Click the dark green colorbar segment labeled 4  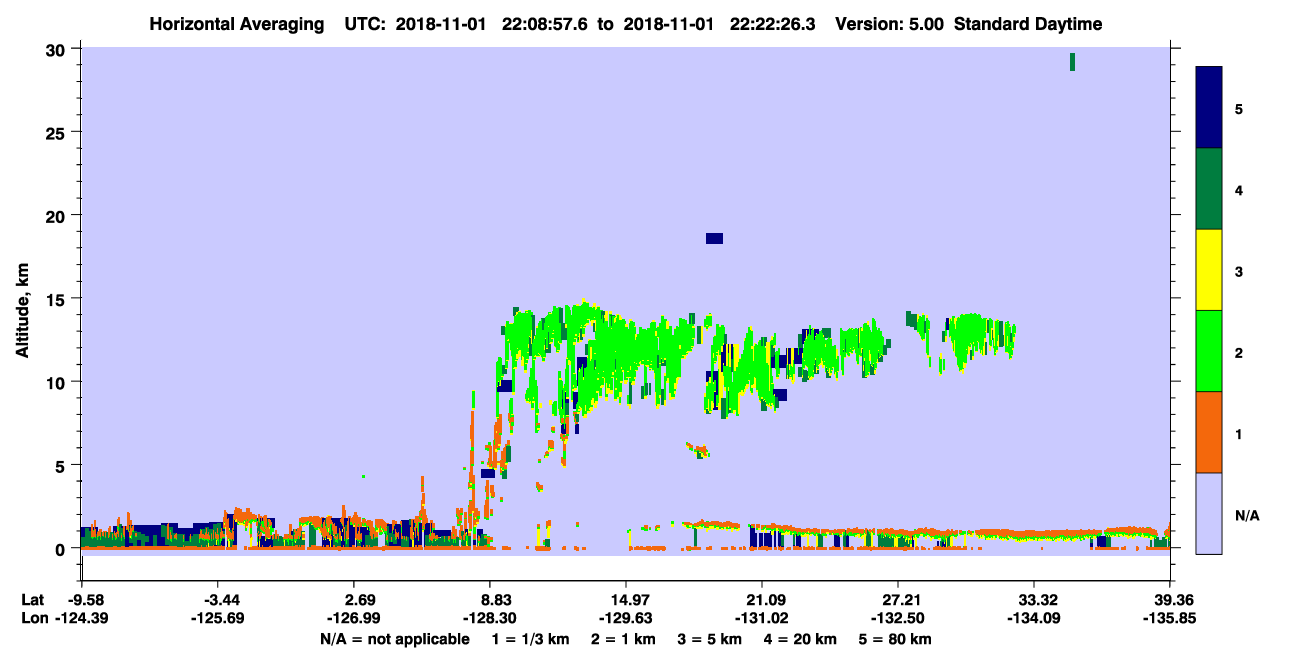pyautogui.click(x=1209, y=189)
